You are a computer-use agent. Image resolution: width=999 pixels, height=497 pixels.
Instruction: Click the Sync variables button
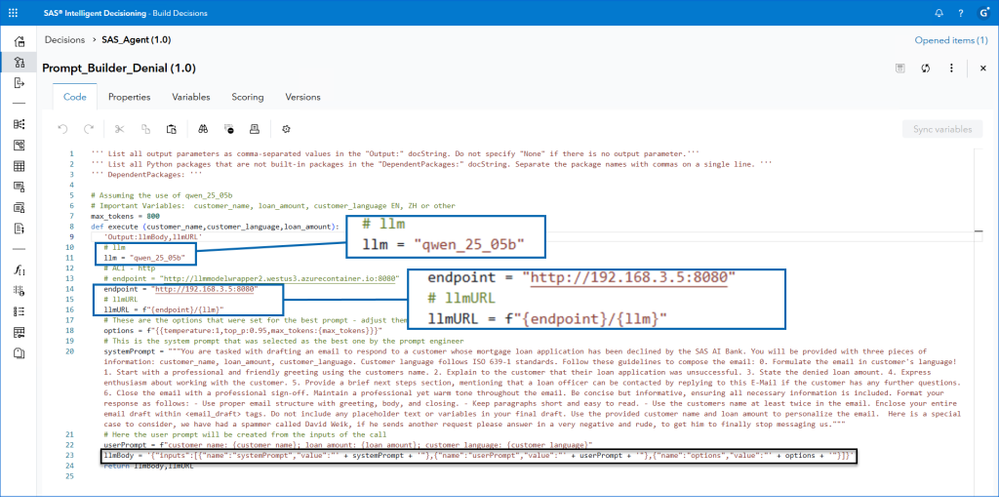point(942,129)
